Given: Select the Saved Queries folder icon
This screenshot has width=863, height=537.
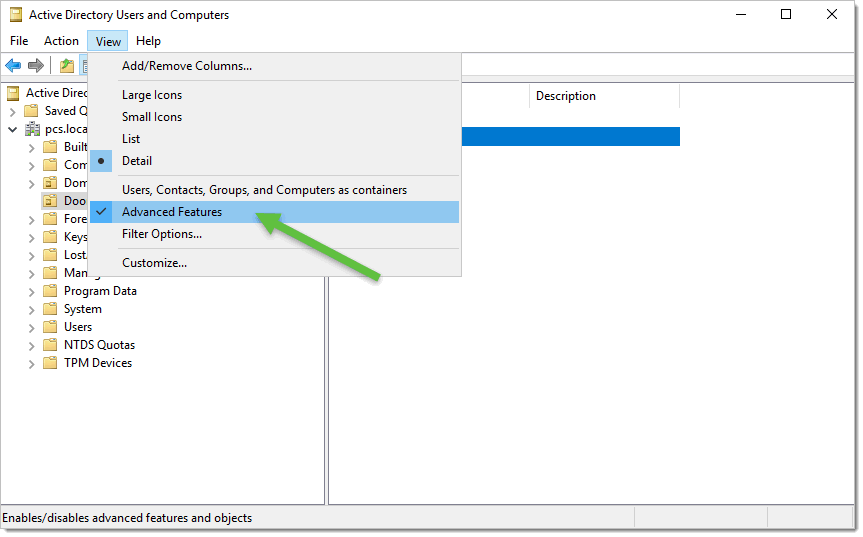Looking at the screenshot, I should (x=32, y=111).
